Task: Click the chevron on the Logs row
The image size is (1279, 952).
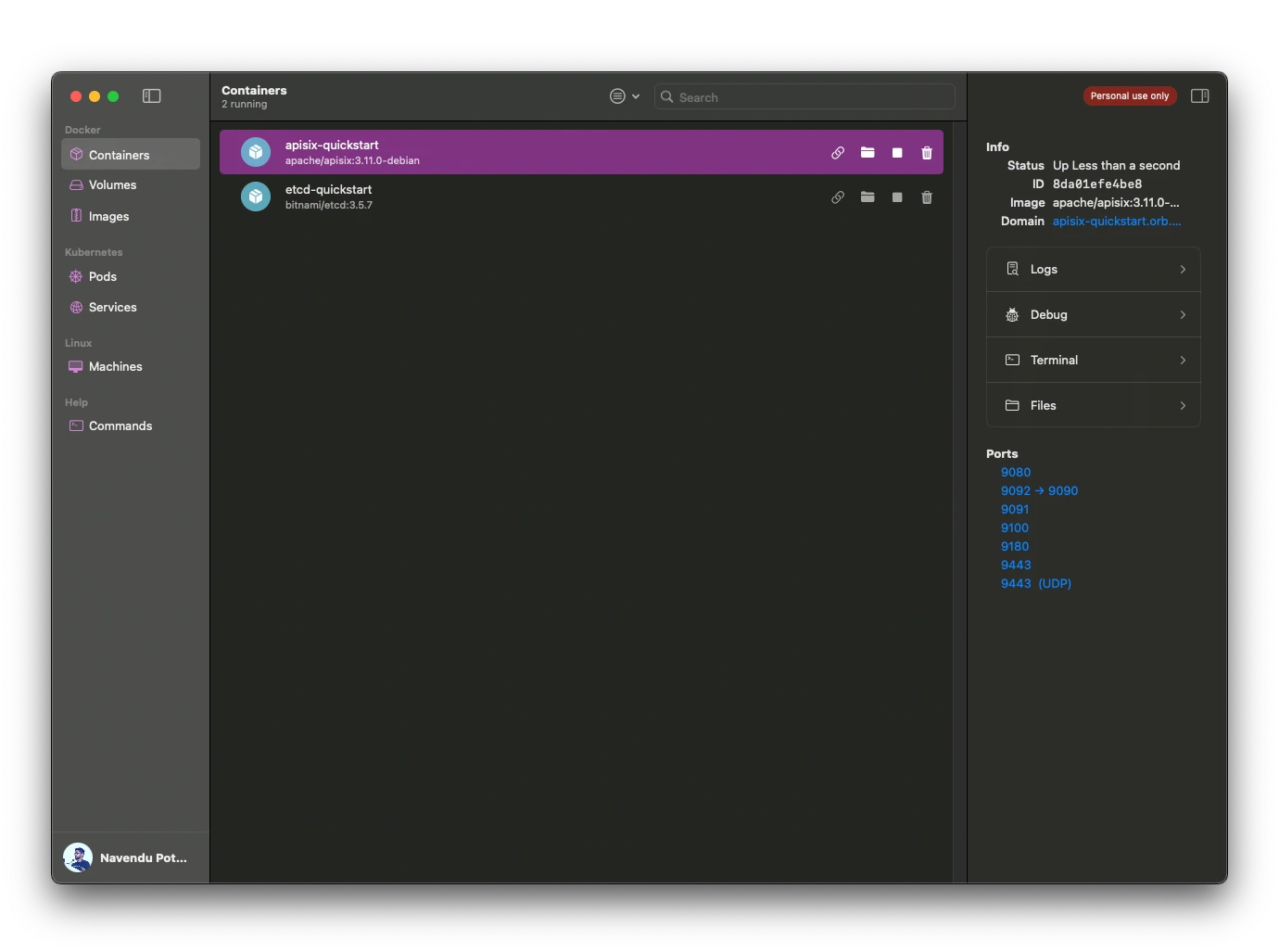Action: (1183, 269)
